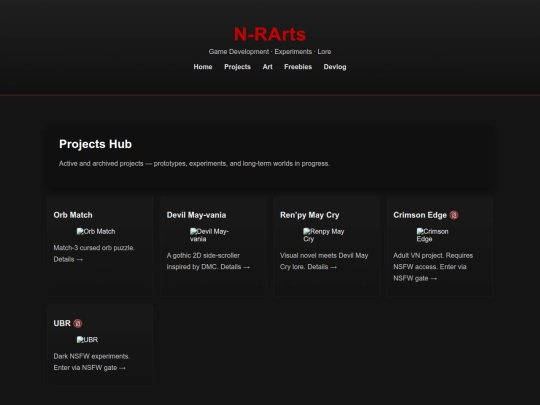This screenshot has width=540, height=405.
Task: Click 'Visual novel meets Devil May' description text
Action: (324, 256)
